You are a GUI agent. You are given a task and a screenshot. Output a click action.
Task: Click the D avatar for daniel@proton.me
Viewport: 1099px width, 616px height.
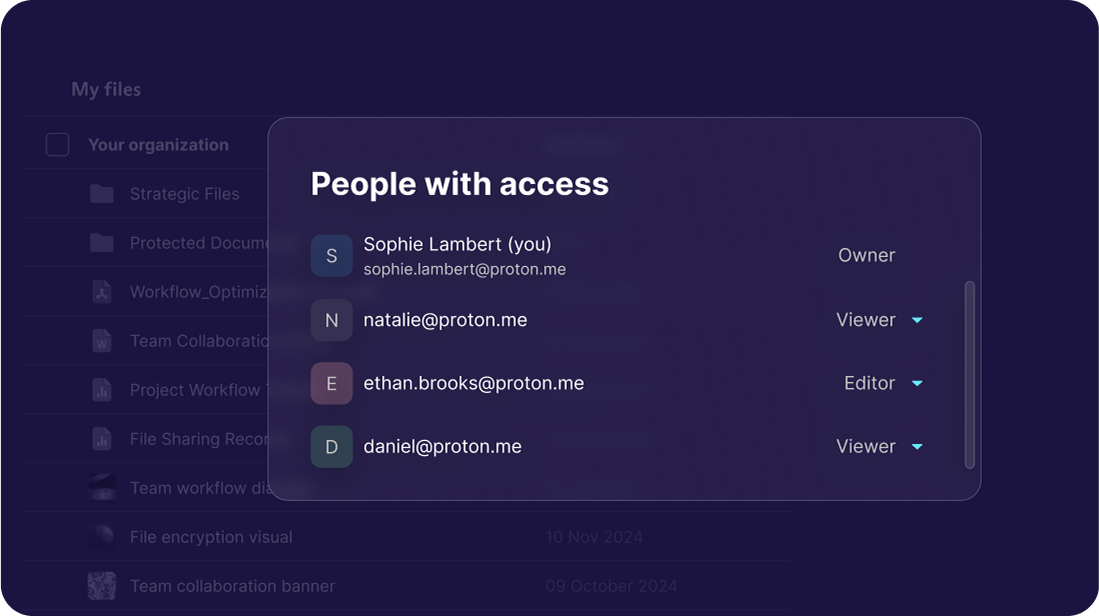(x=332, y=447)
